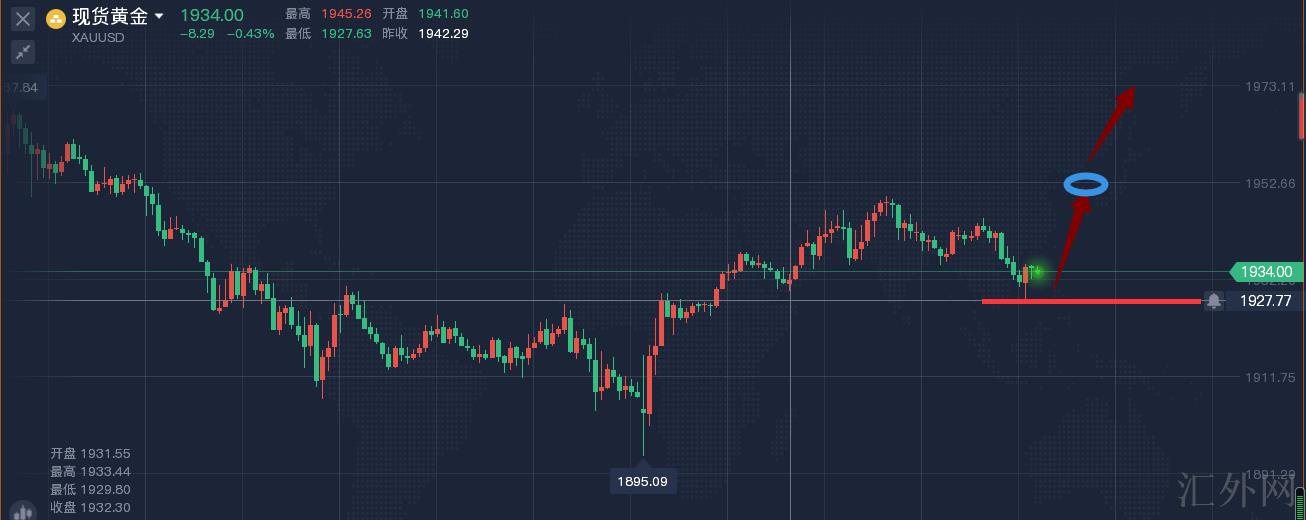Click the 1973.11 price axis label
Image resolution: width=1306 pixels, height=520 pixels.
(x=1270, y=87)
